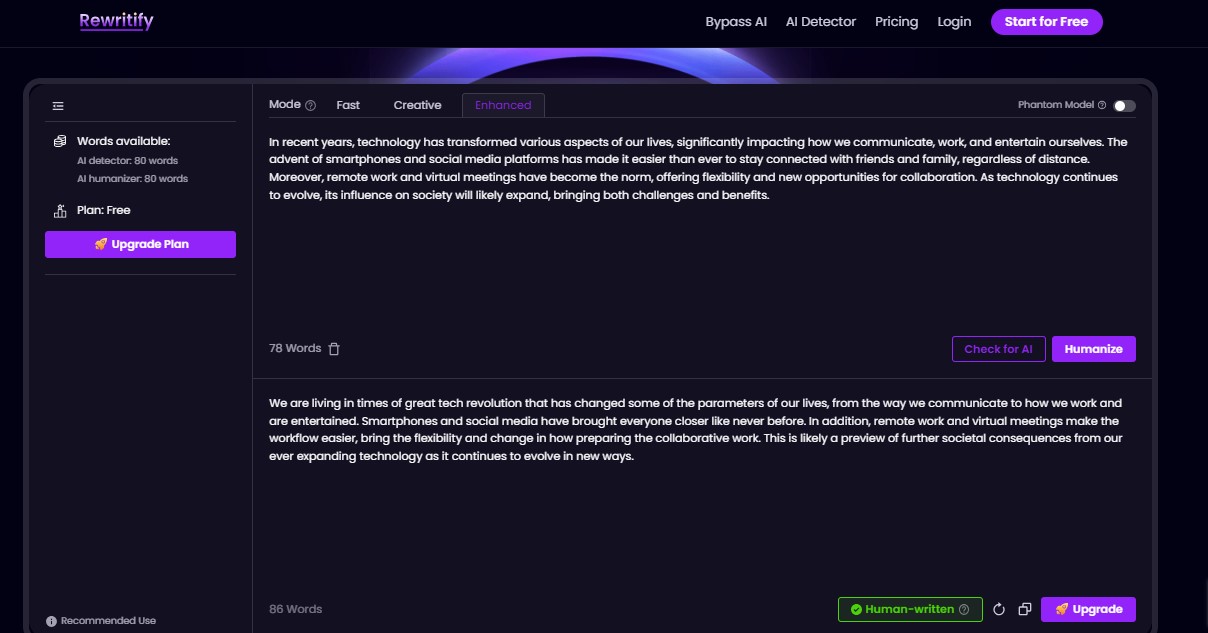Click the Phantom Model info icon
Viewport: 1208px width, 633px height.
(1102, 105)
